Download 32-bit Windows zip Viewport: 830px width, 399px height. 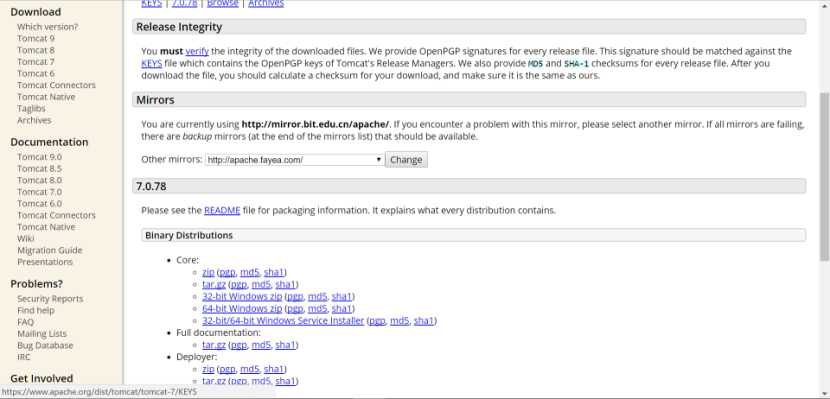pyautogui.click(x=242, y=296)
